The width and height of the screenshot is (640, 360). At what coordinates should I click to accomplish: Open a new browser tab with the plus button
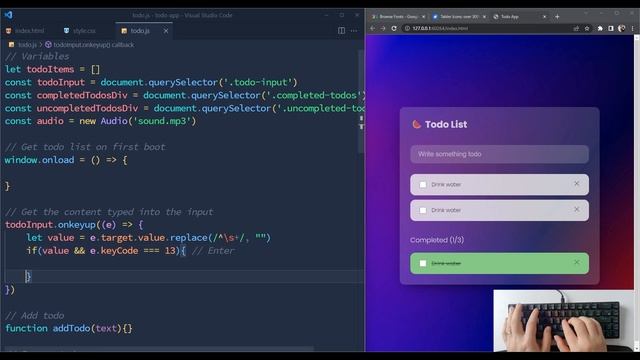tap(557, 17)
